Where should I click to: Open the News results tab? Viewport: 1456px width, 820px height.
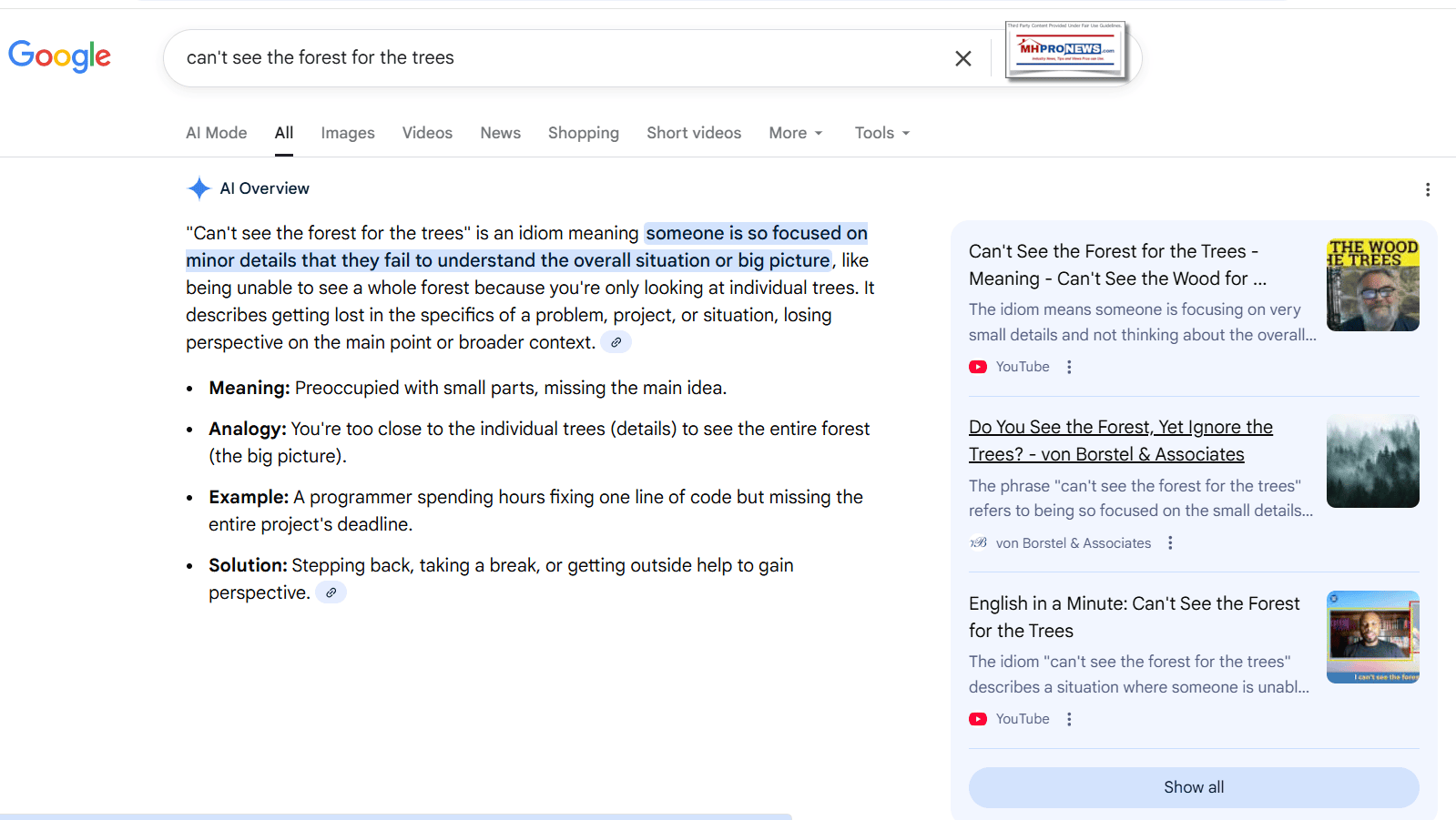tap(500, 133)
